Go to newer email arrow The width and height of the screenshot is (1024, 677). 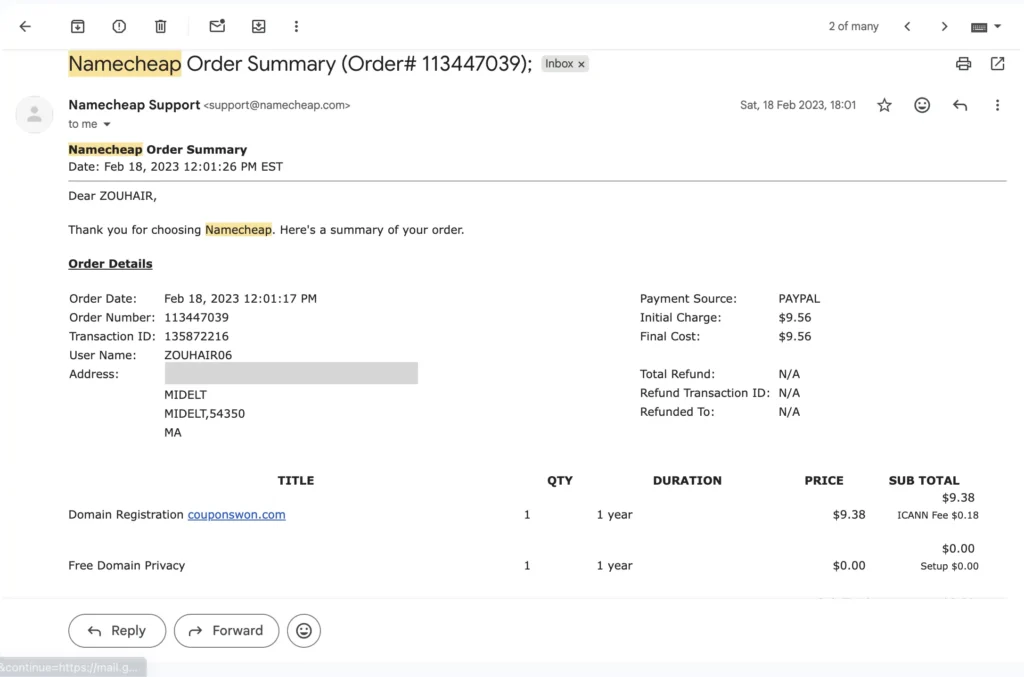[907, 26]
